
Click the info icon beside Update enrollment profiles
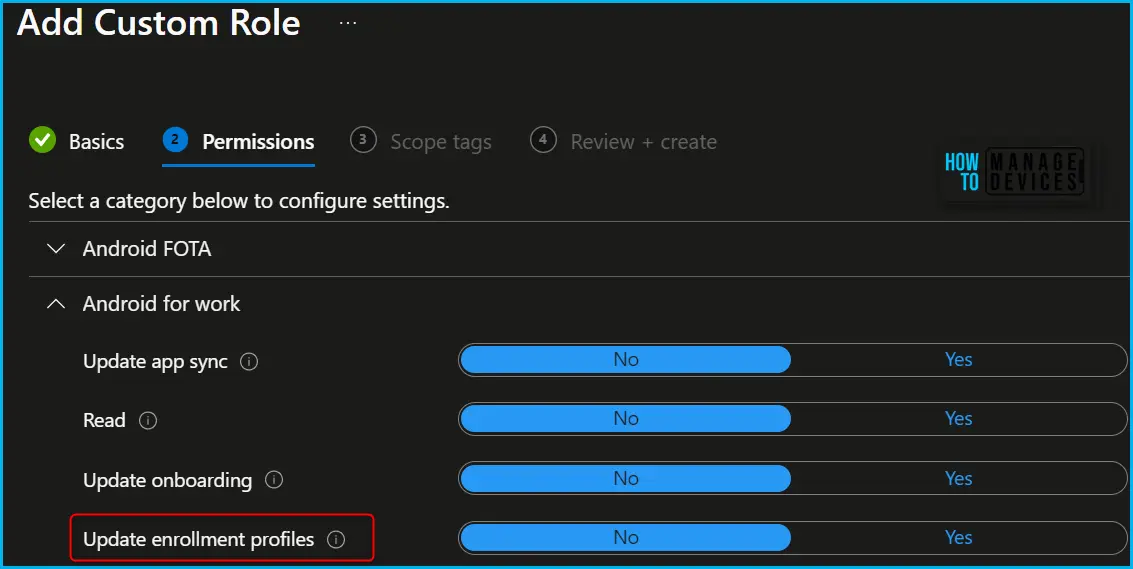coord(336,539)
